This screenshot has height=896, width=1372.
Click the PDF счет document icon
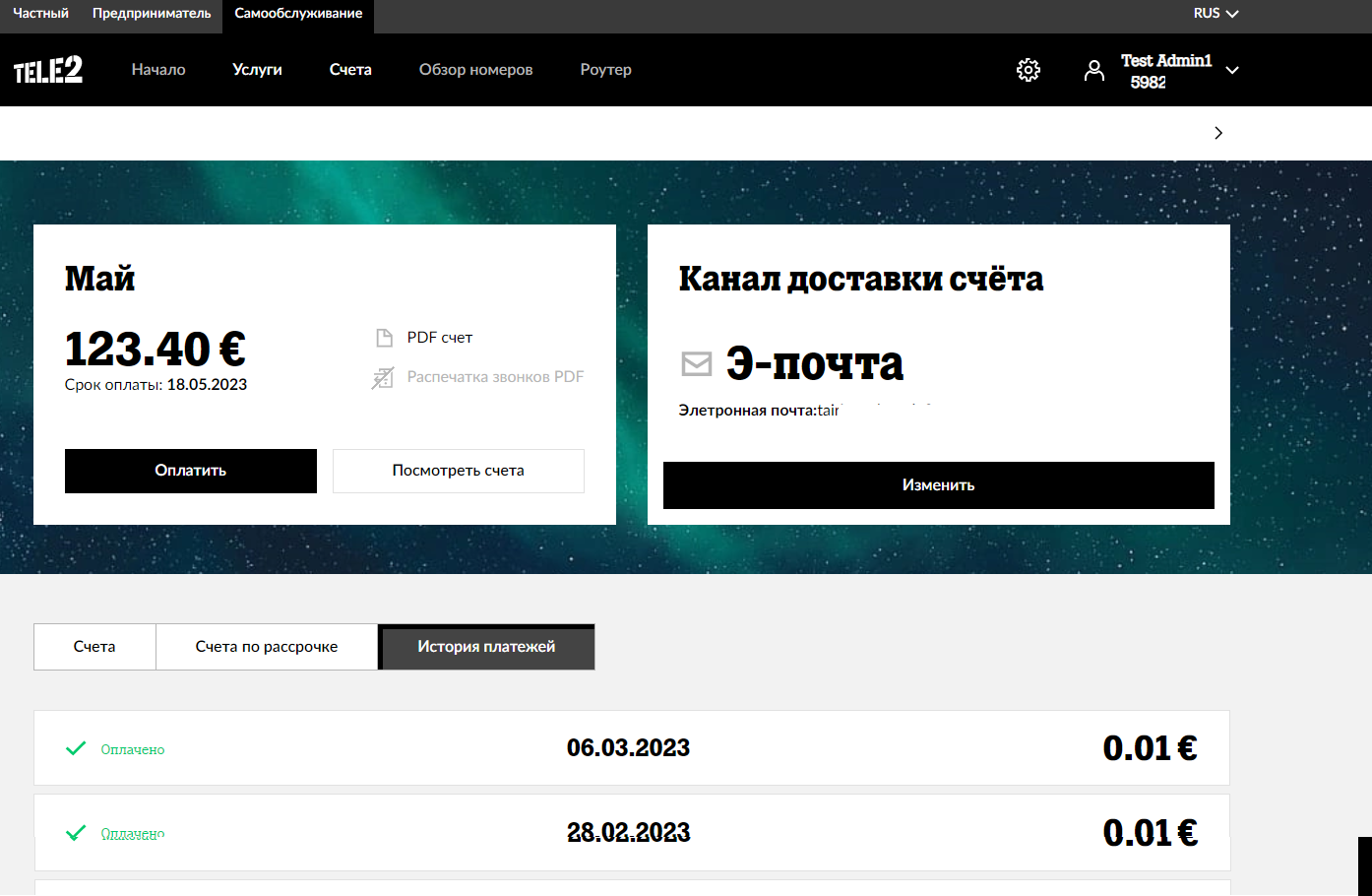point(385,338)
